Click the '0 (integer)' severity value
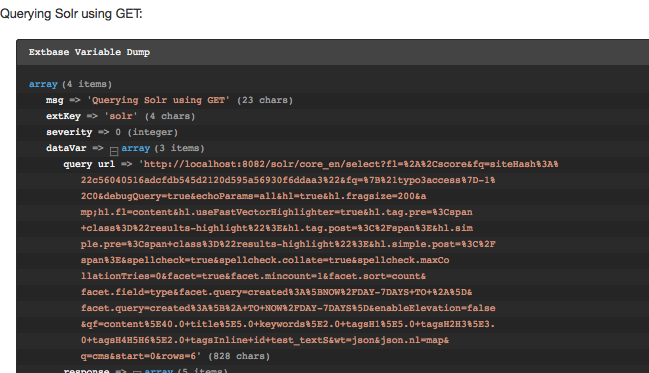This screenshot has width=649, height=373. [x=147, y=132]
